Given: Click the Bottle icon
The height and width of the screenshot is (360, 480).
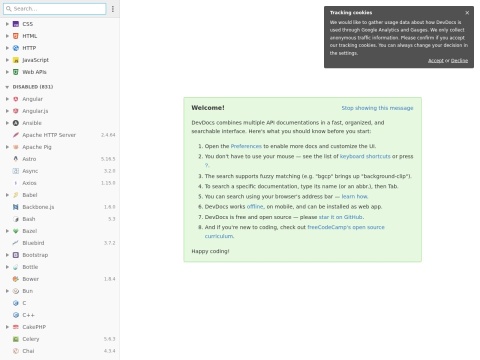Looking at the screenshot, I should [x=16, y=267].
